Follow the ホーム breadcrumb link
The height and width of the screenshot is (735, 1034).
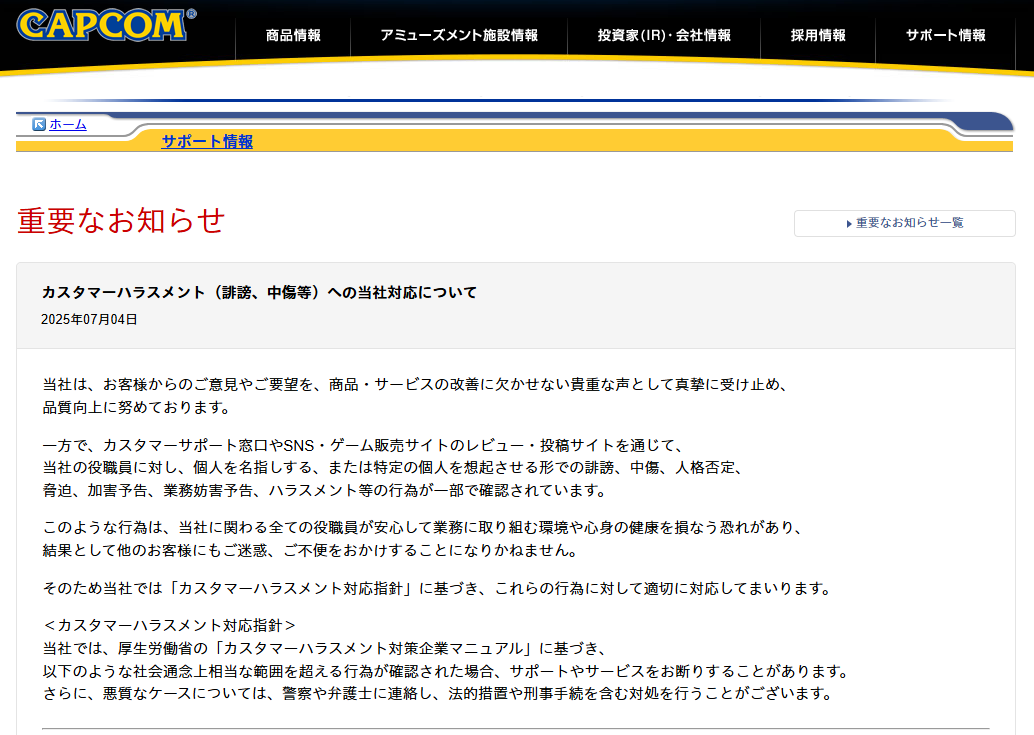pyautogui.click(x=68, y=125)
